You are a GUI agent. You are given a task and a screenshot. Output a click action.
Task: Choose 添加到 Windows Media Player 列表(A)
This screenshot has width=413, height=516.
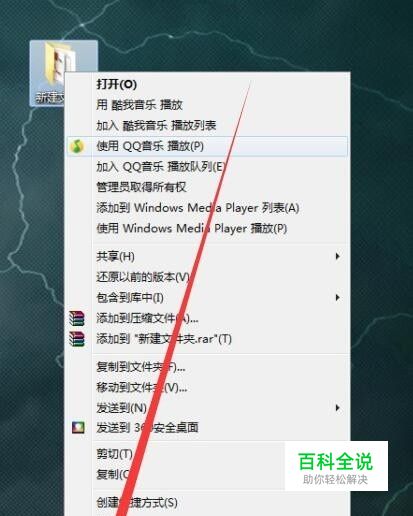pos(198,208)
